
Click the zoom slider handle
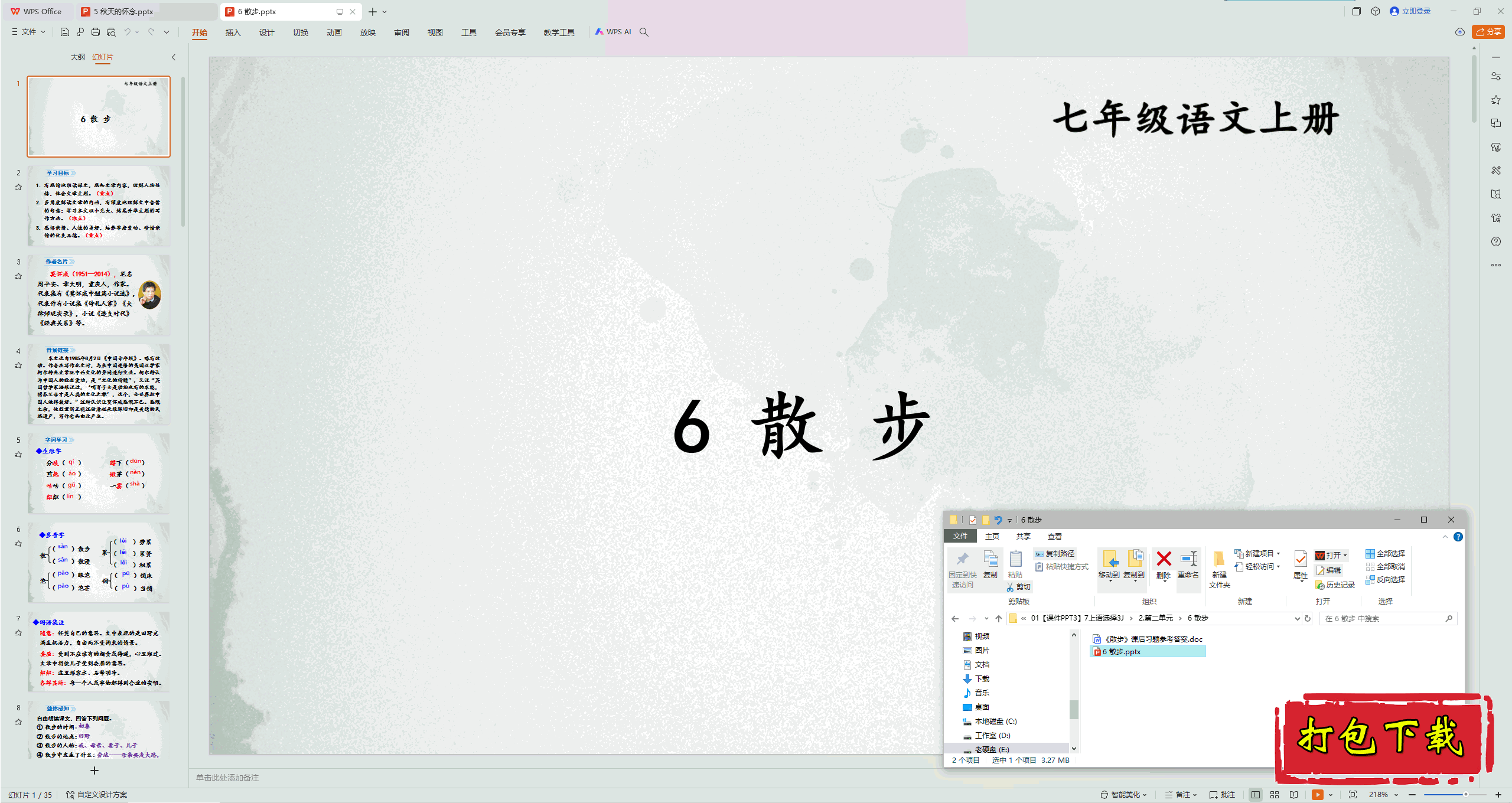[1466, 795]
